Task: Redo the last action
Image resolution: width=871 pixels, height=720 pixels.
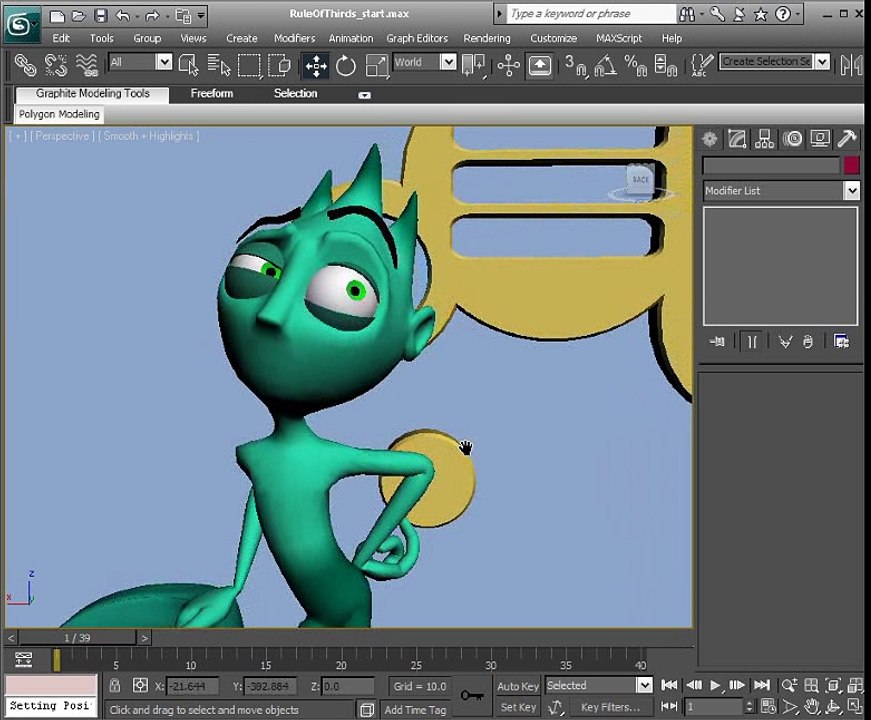Action: click(x=152, y=16)
